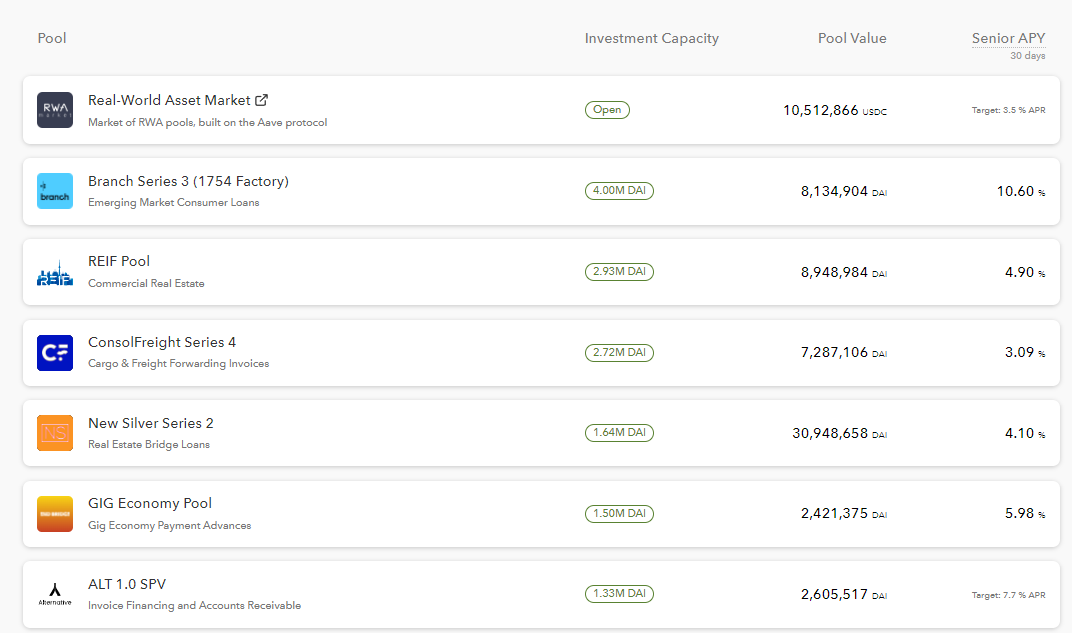Click the 2,421,375 DAI pool value
1072x633 pixels.
click(x=844, y=513)
